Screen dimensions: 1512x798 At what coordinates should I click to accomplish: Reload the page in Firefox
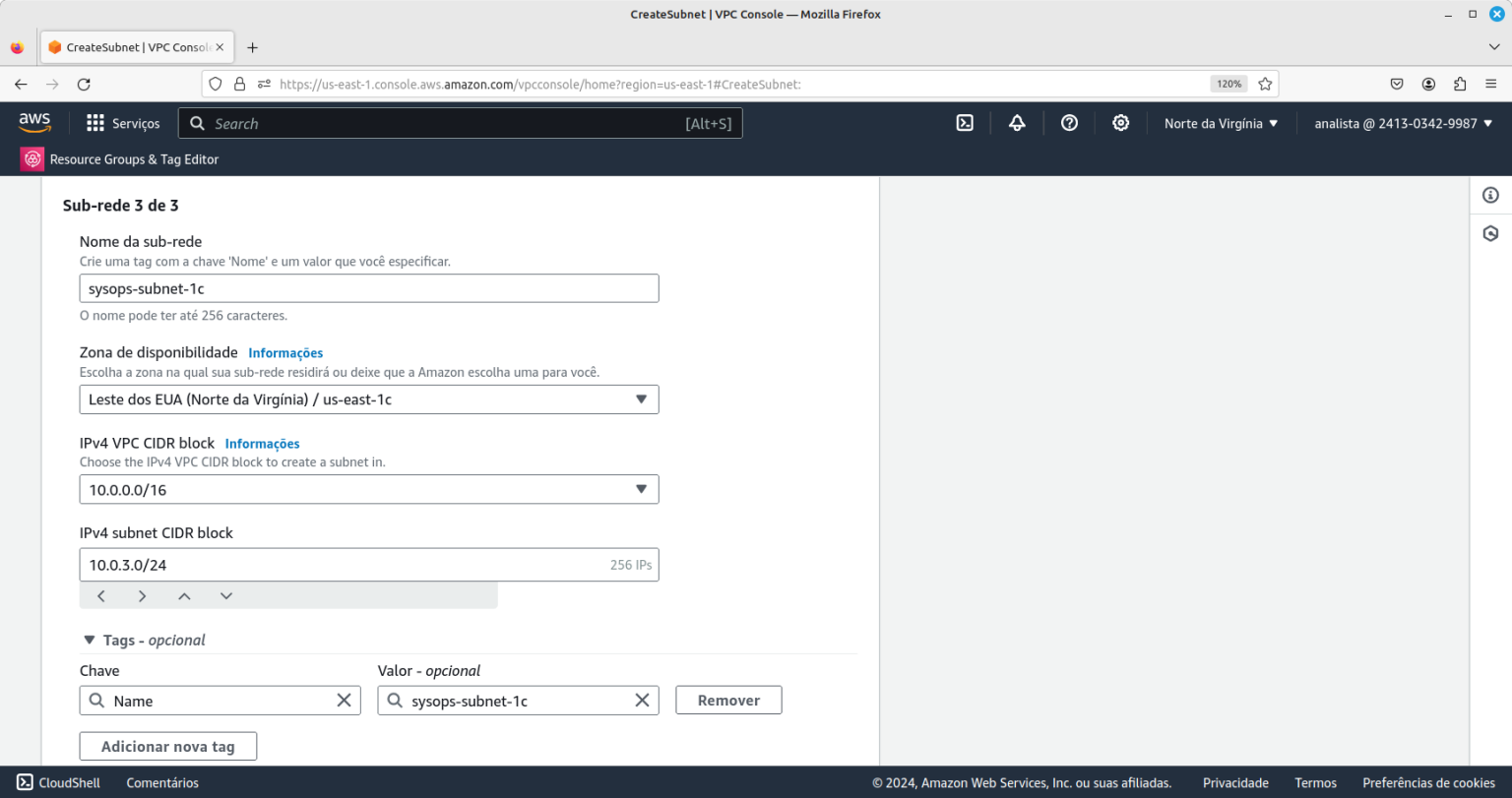tap(84, 84)
